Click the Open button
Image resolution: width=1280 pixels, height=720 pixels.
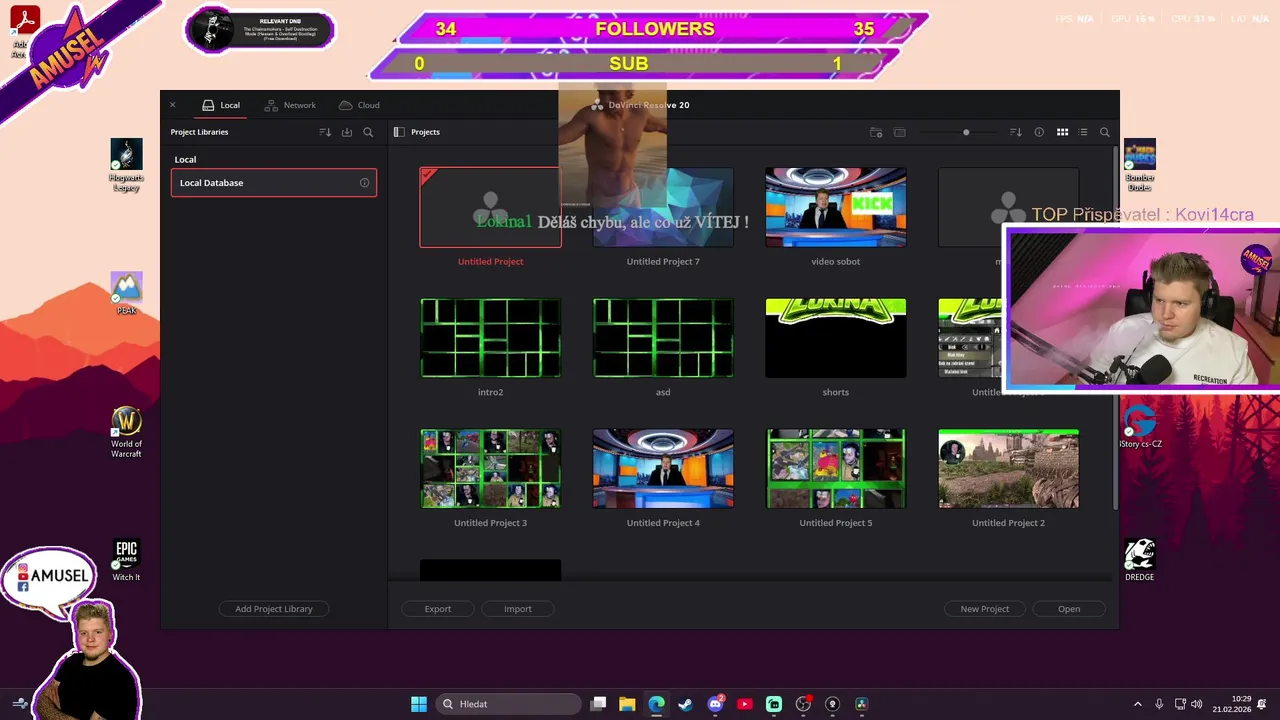[1069, 609]
